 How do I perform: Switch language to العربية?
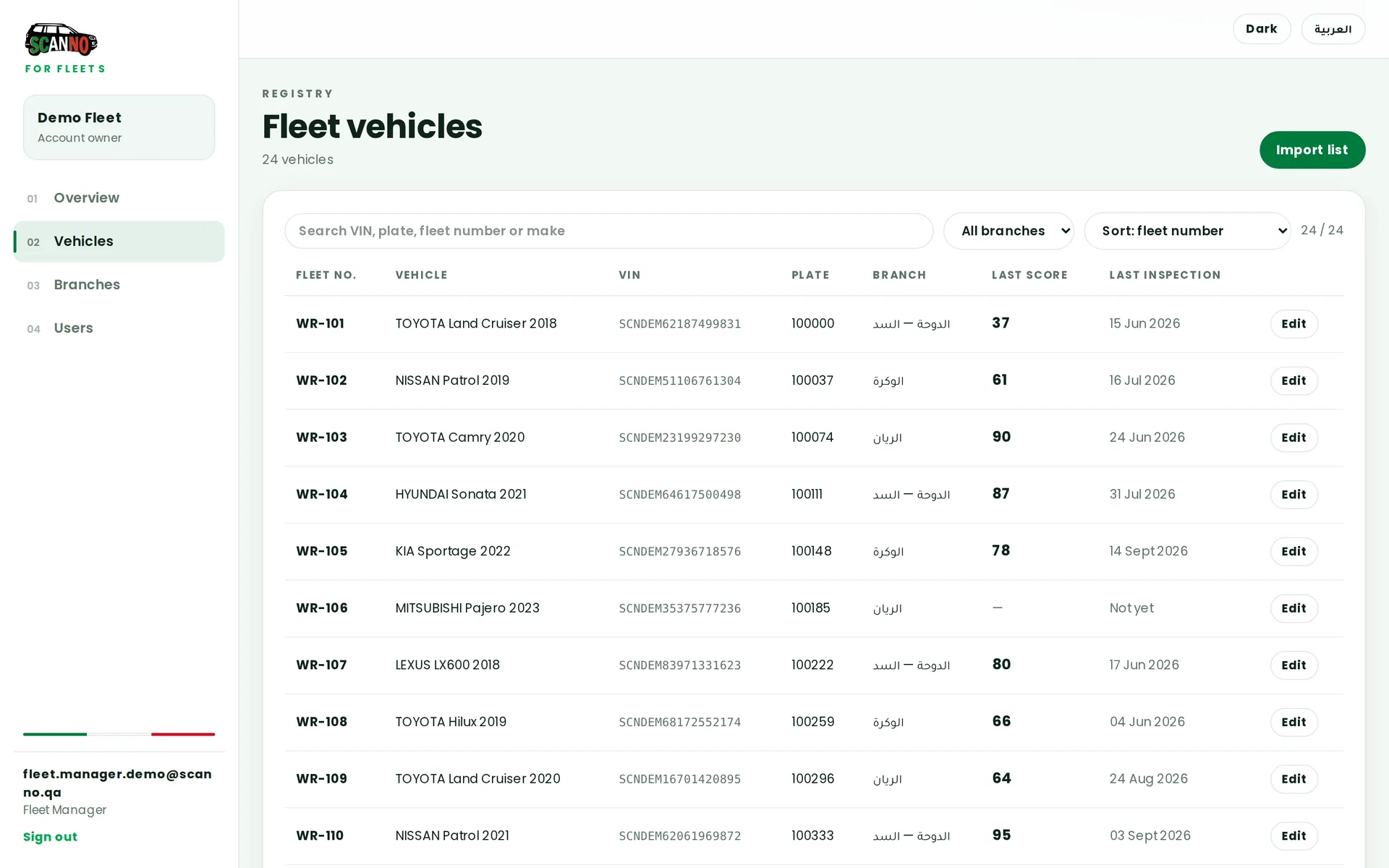(1333, 29)
